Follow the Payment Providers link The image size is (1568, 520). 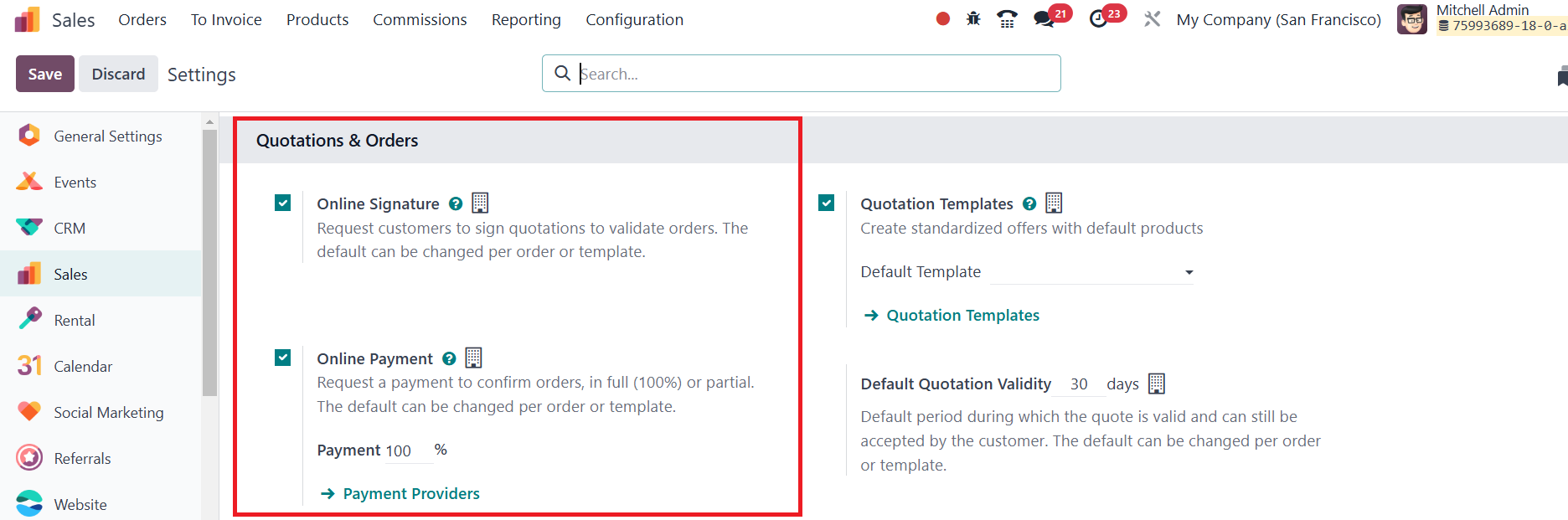pos(410,494)
